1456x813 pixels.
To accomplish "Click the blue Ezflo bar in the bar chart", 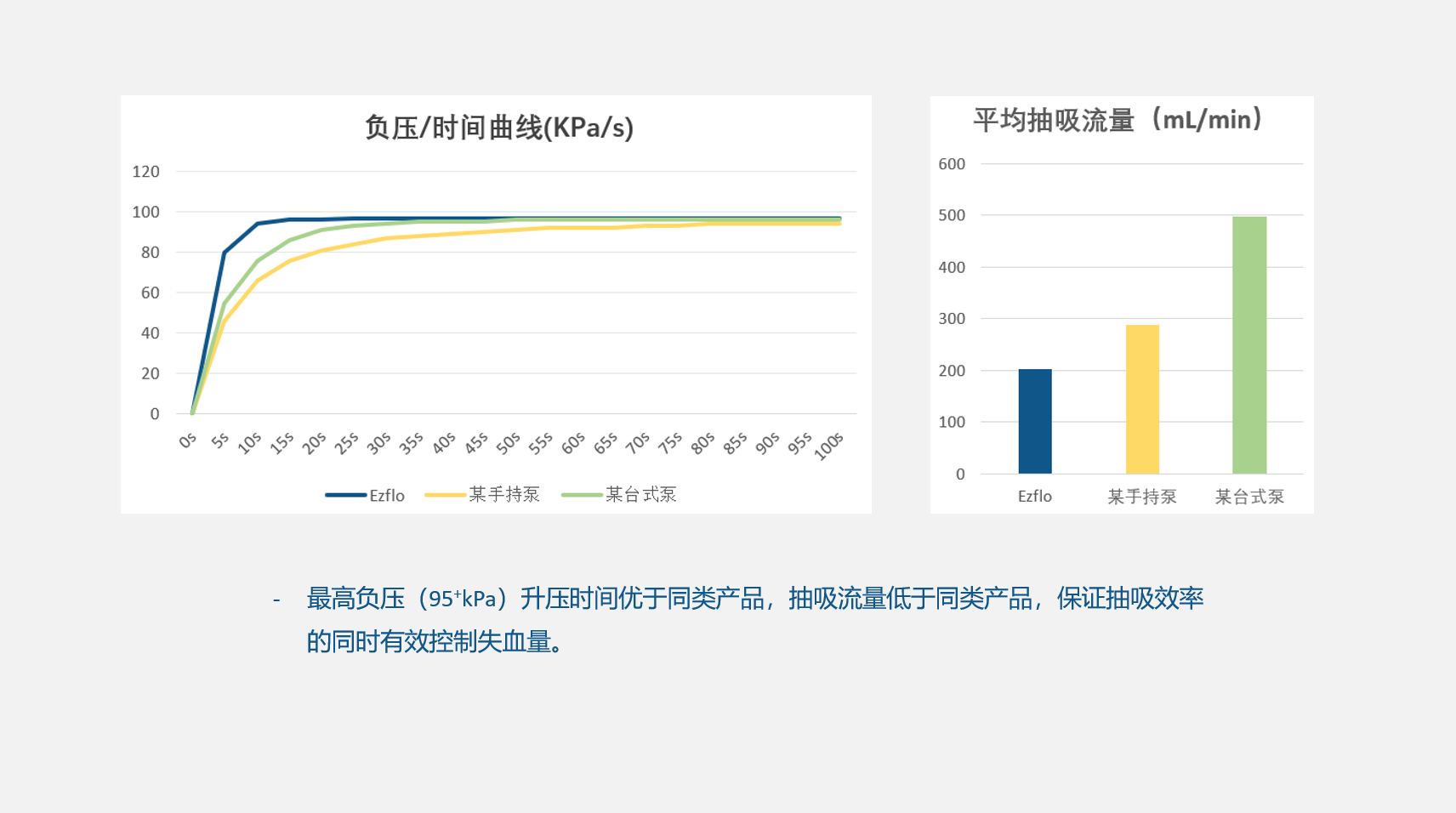I will (x=1034, y=421).
